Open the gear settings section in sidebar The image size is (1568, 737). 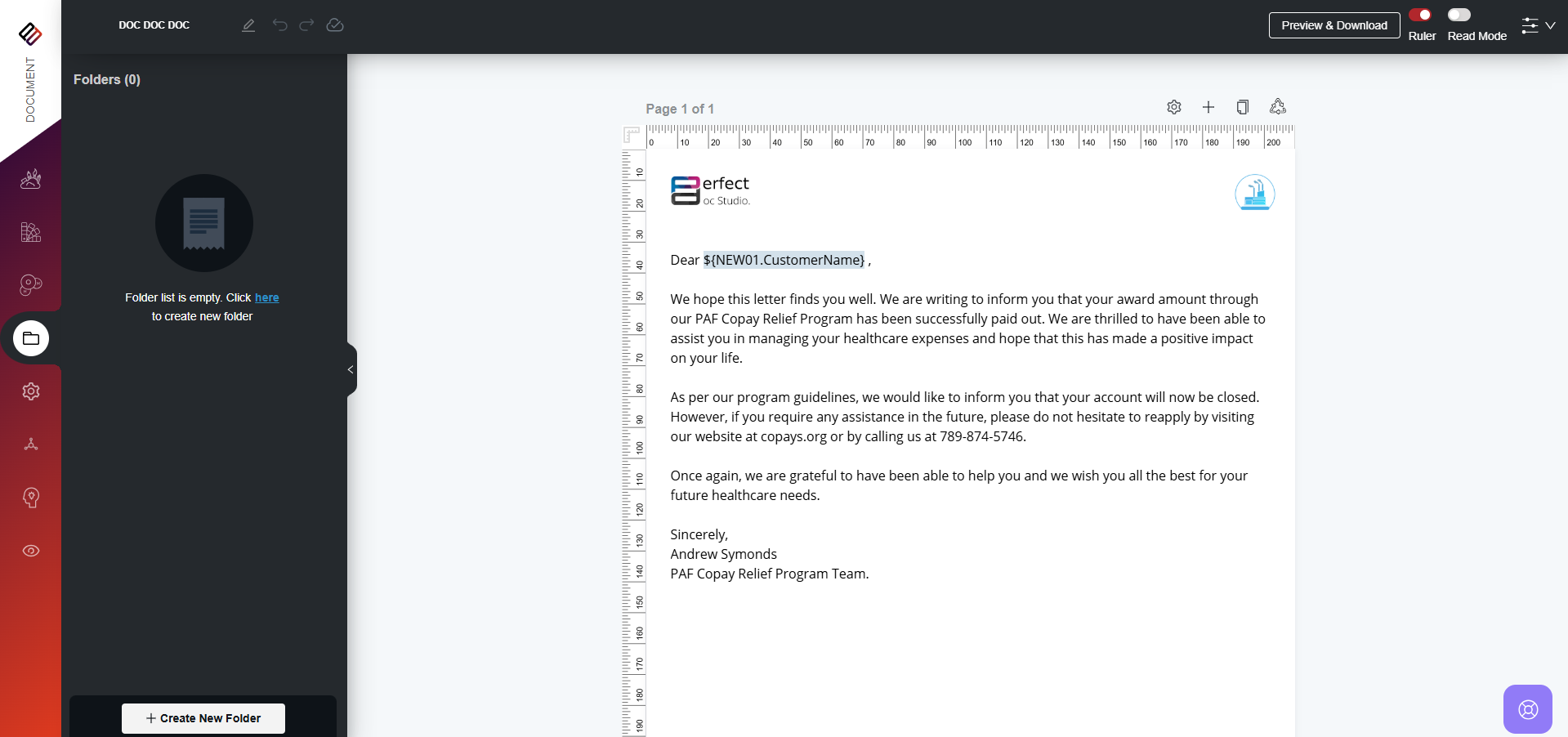(x=31, y=391)
